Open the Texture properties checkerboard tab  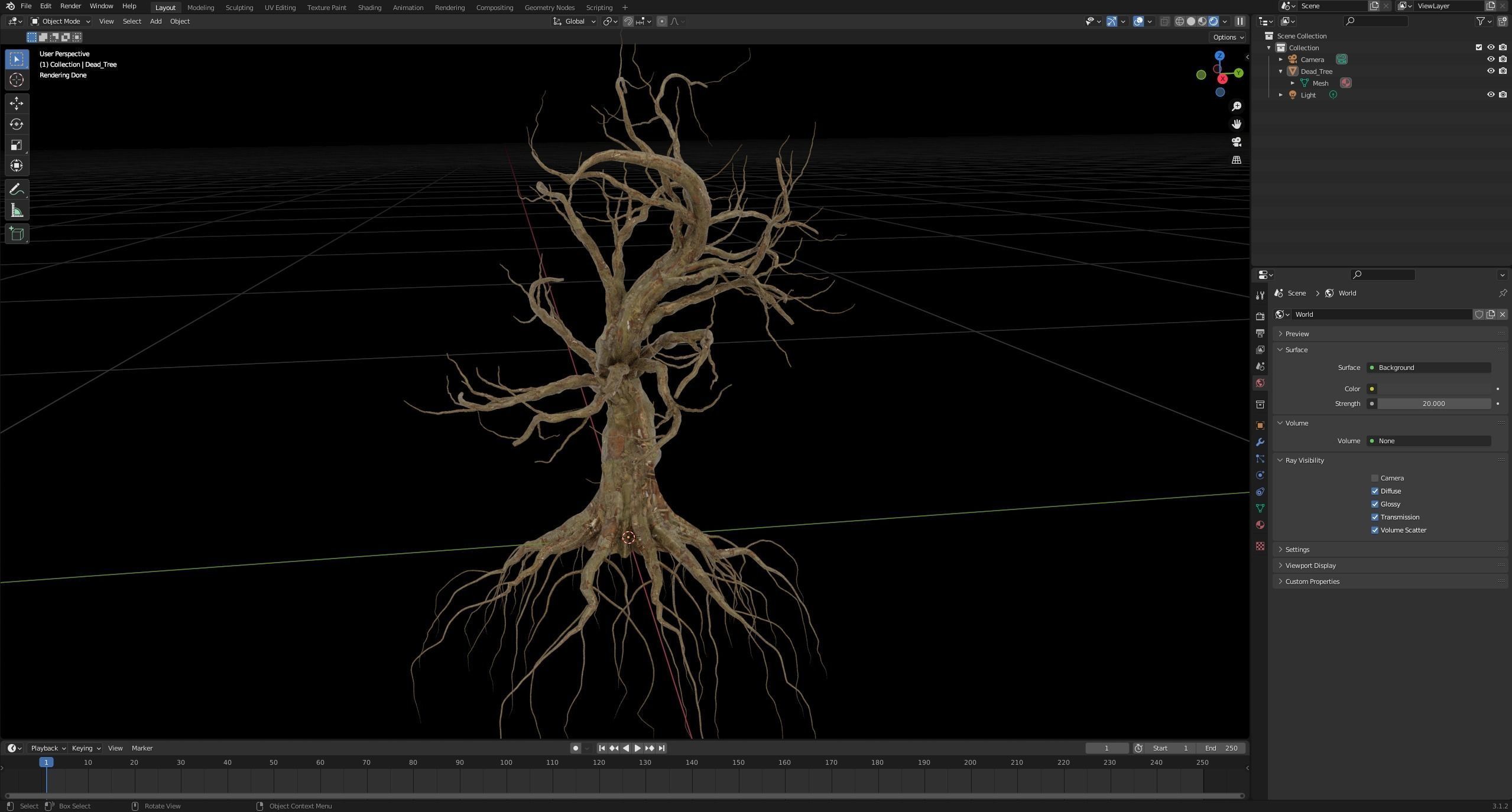point(1260,546)
